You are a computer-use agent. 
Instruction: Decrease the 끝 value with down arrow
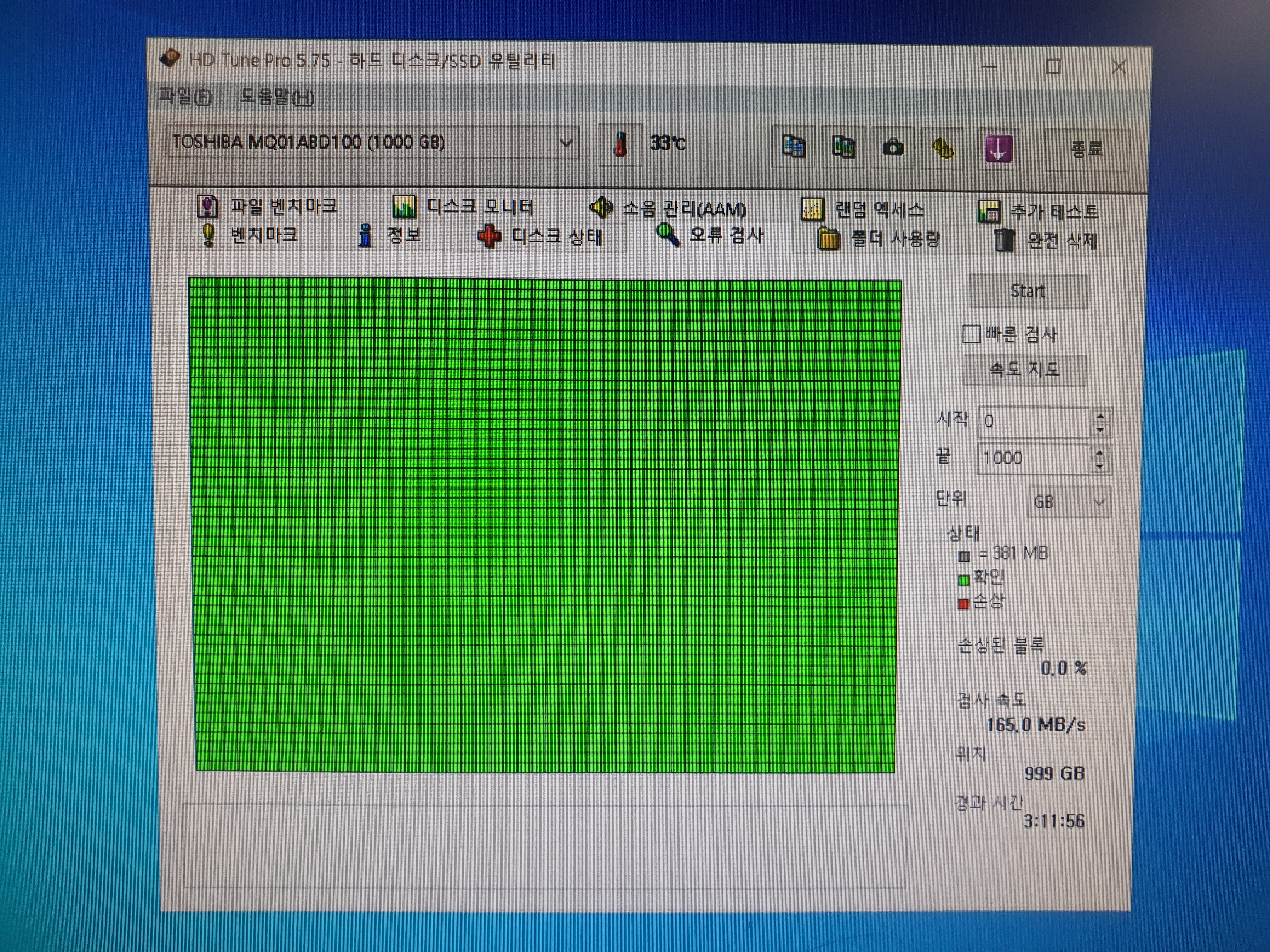[1100, 467]
